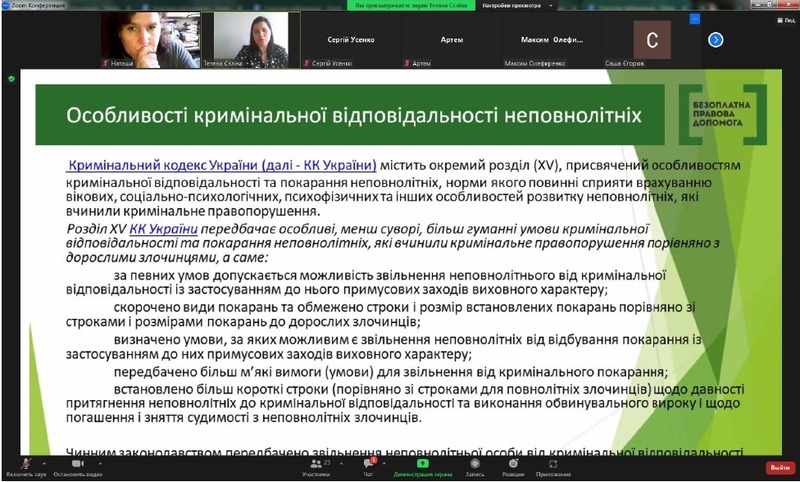Open the Приложения apps panel
This screenshot has width=800, height=482.
pyautogui.click(x=546, y=465)
